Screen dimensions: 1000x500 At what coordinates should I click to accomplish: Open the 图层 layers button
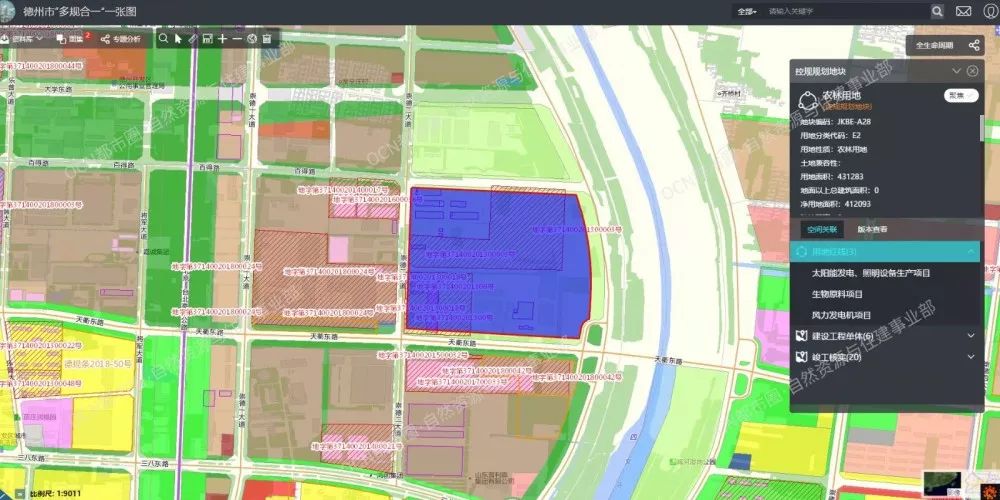coord(72,39)
